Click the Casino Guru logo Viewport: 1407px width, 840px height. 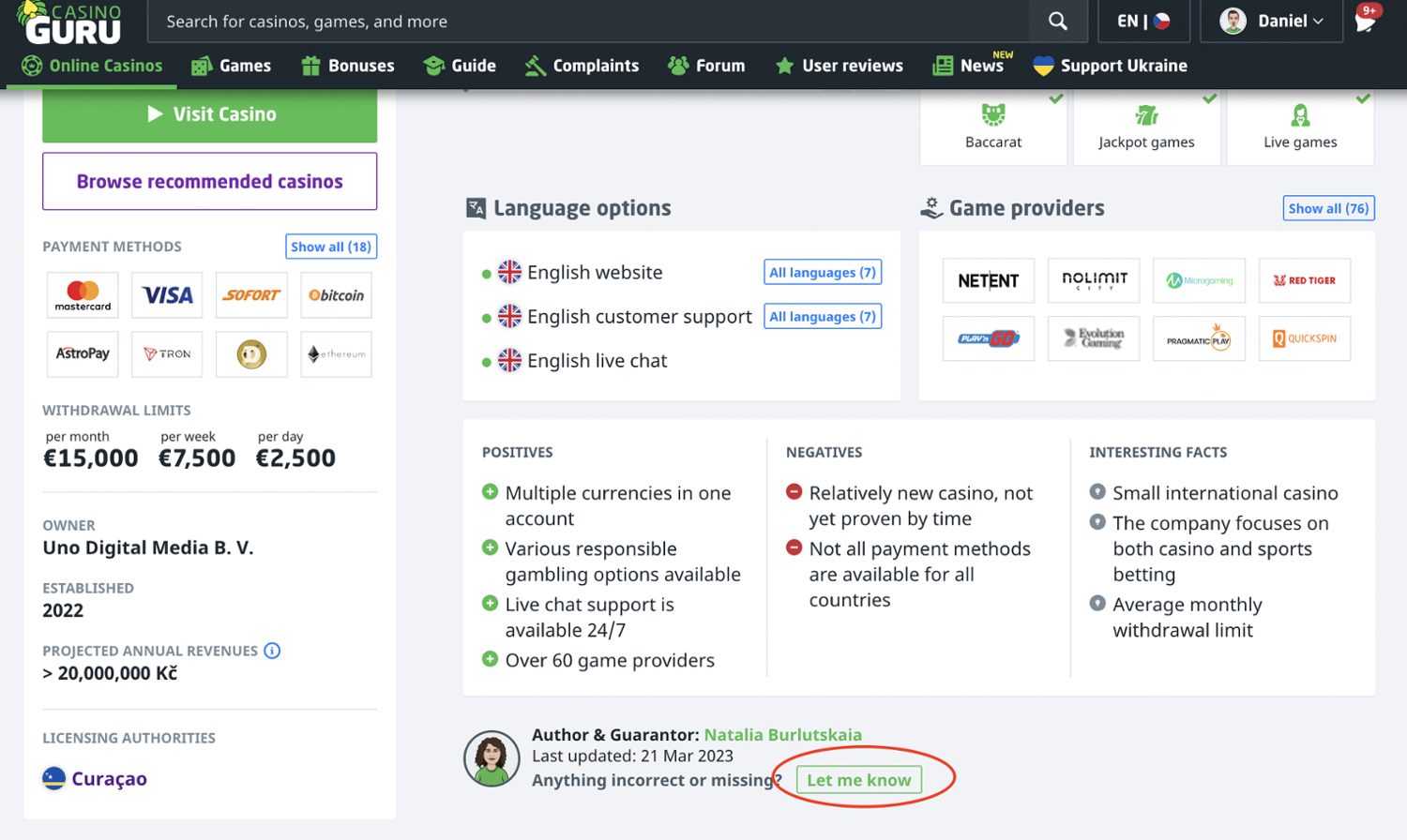click(71, 23)
